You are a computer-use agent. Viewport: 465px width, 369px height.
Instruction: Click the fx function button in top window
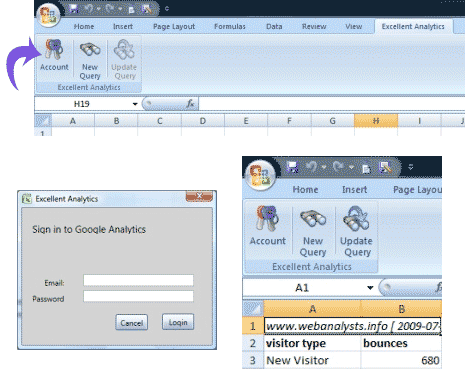coord(191,104)
